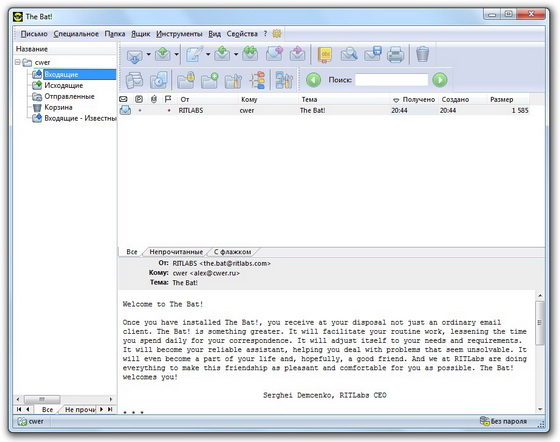Image resolution: width=560 pixels, height=442 pixels.
Task: Select the Корзина folder
Action: coord(58,107)
